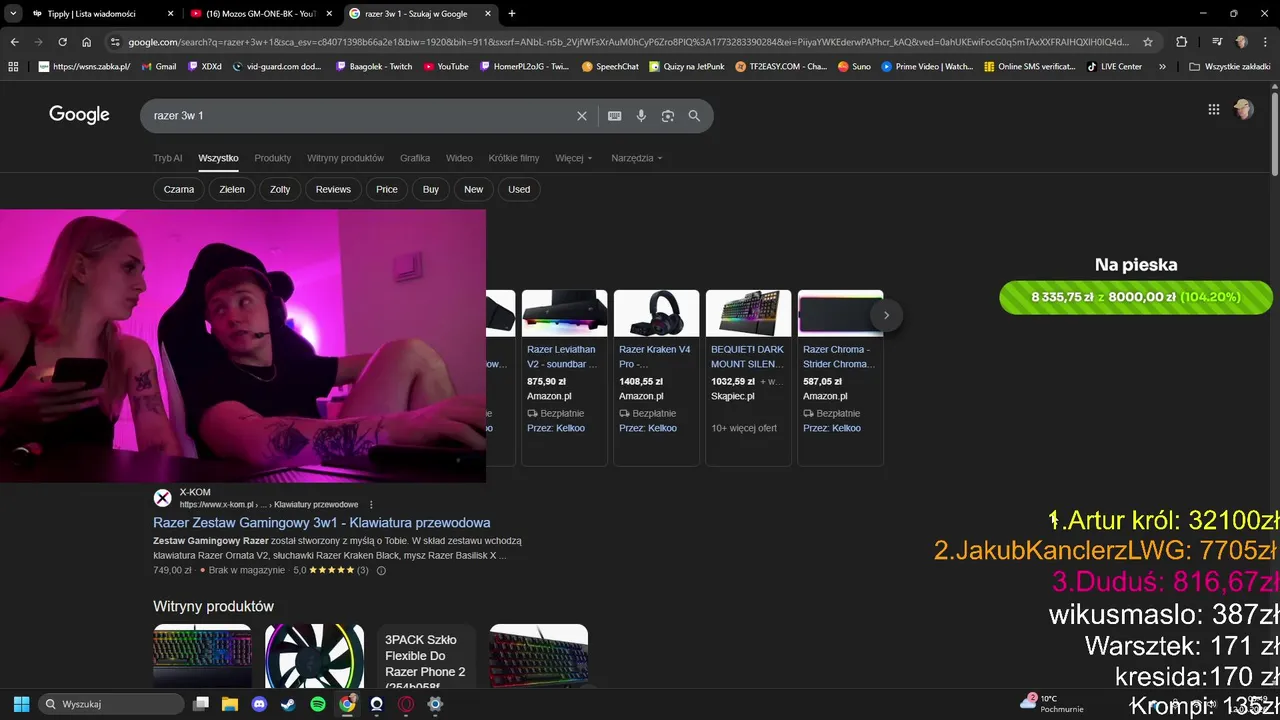Open a new browser tab
This screenshot has height=720, width=1280.
(512, 14)
